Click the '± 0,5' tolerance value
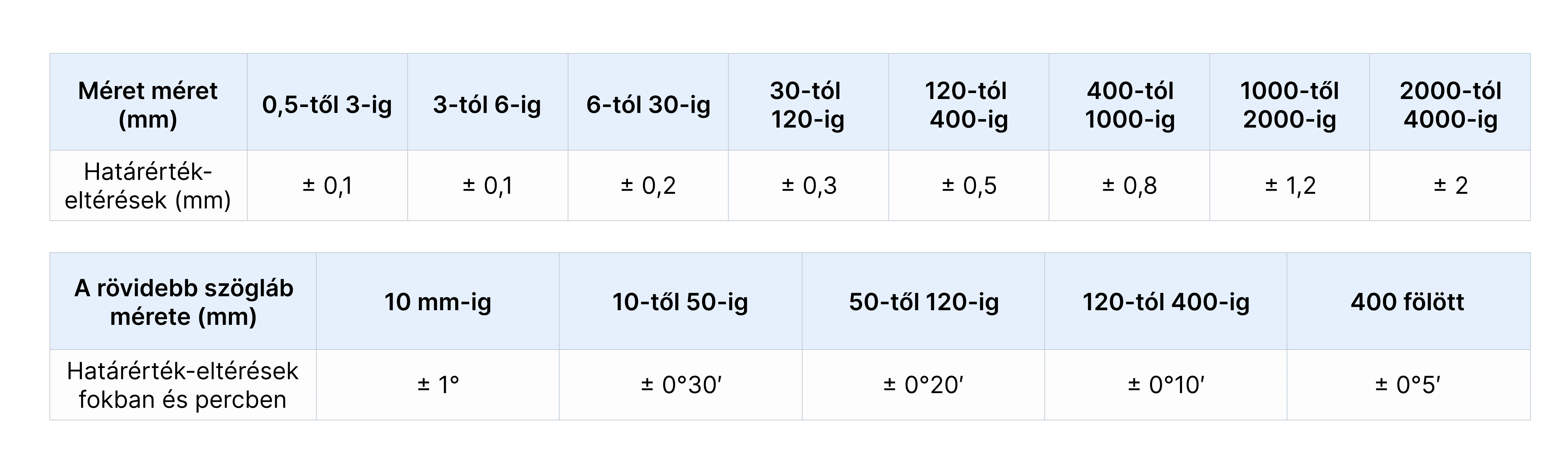This screenshot has height=474, width=1568. tap(969, 185)
